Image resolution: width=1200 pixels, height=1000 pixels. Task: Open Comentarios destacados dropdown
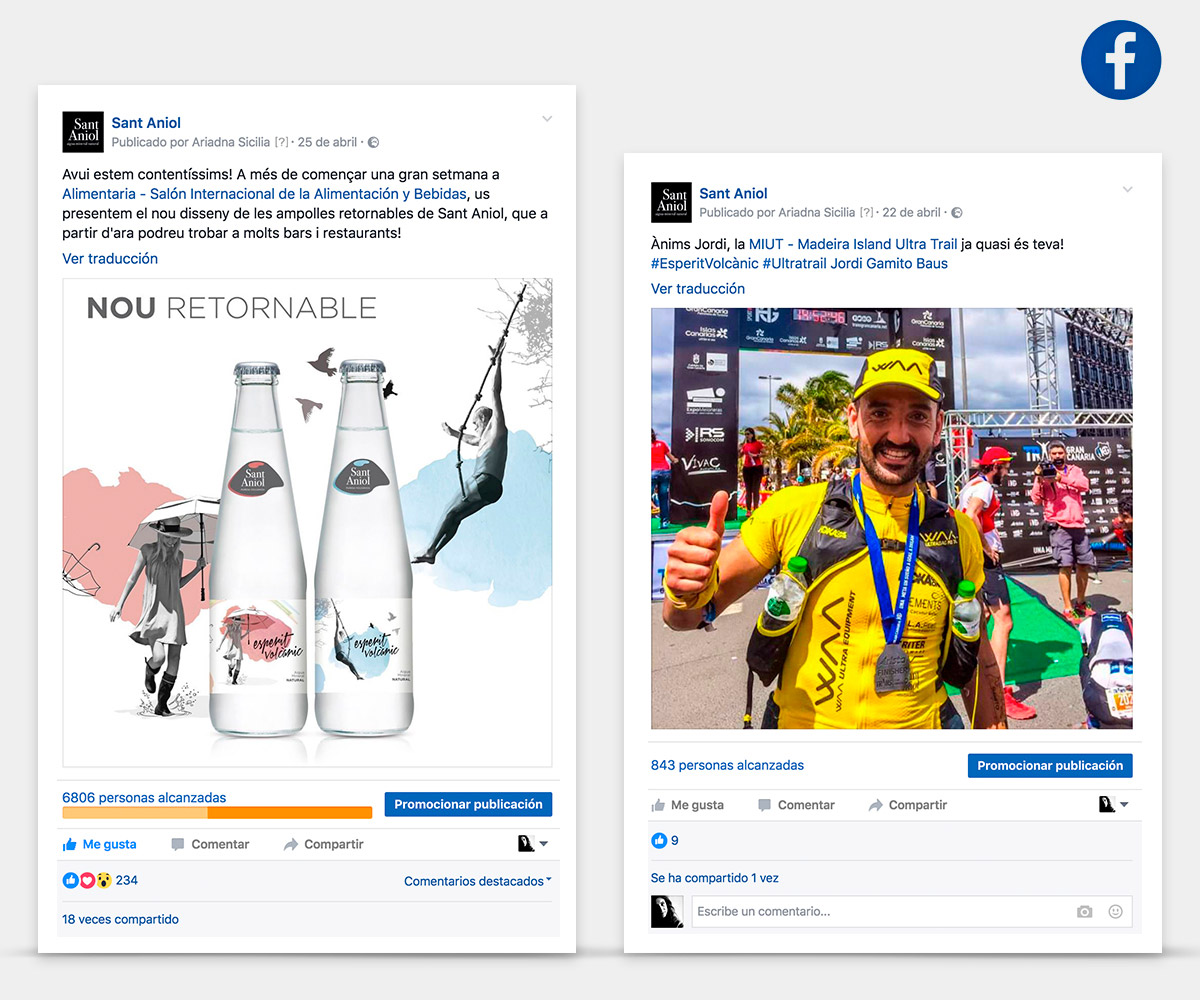point(478,881)
